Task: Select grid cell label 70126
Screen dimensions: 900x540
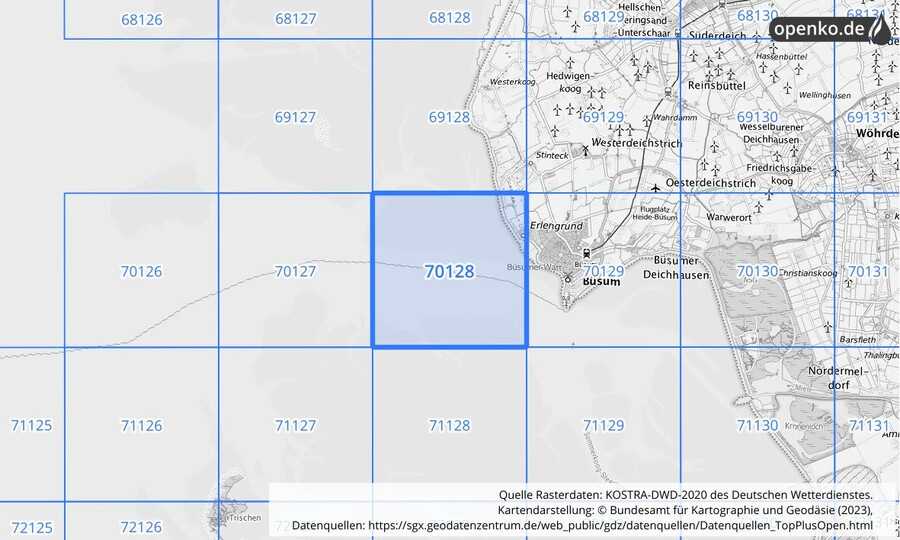Action: point(141,271)
